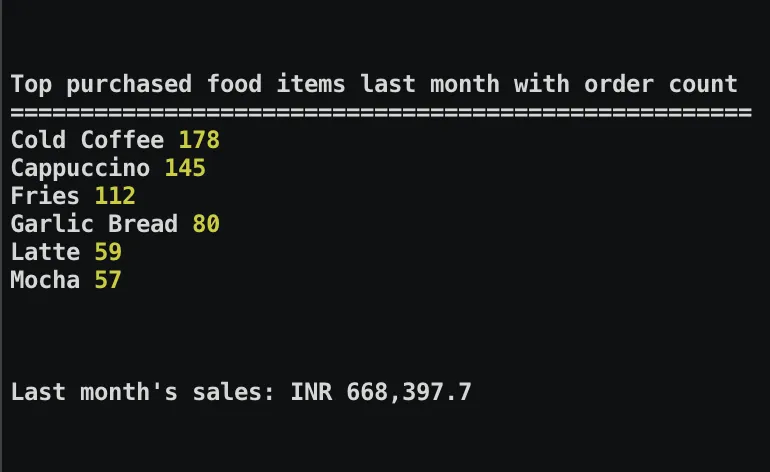Click the "Last month's sales:" label
The height and width of the screenshot is (472, 770).
tap(143, 392)
